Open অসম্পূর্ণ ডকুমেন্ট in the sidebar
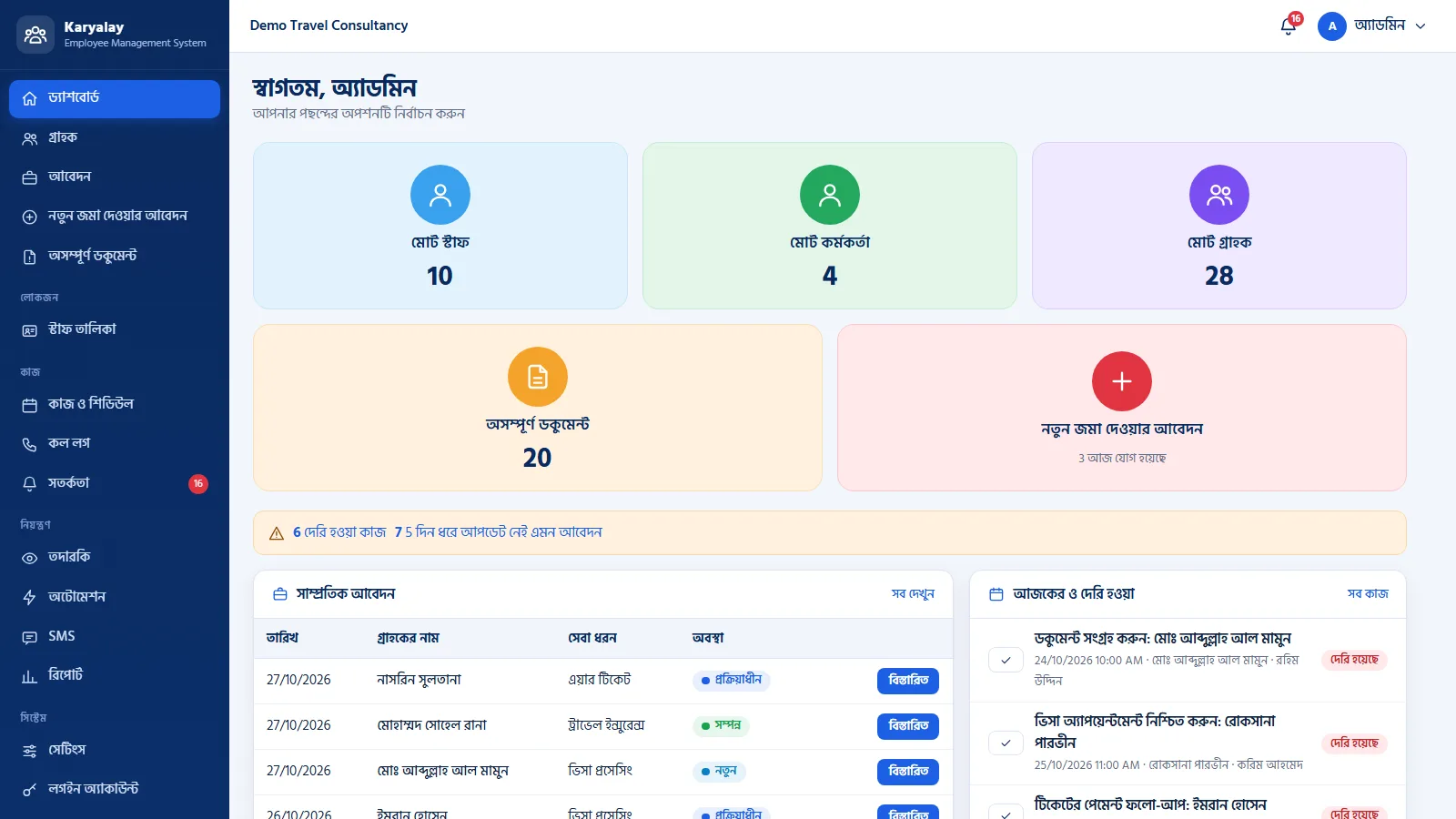 (x=115, y=257)
